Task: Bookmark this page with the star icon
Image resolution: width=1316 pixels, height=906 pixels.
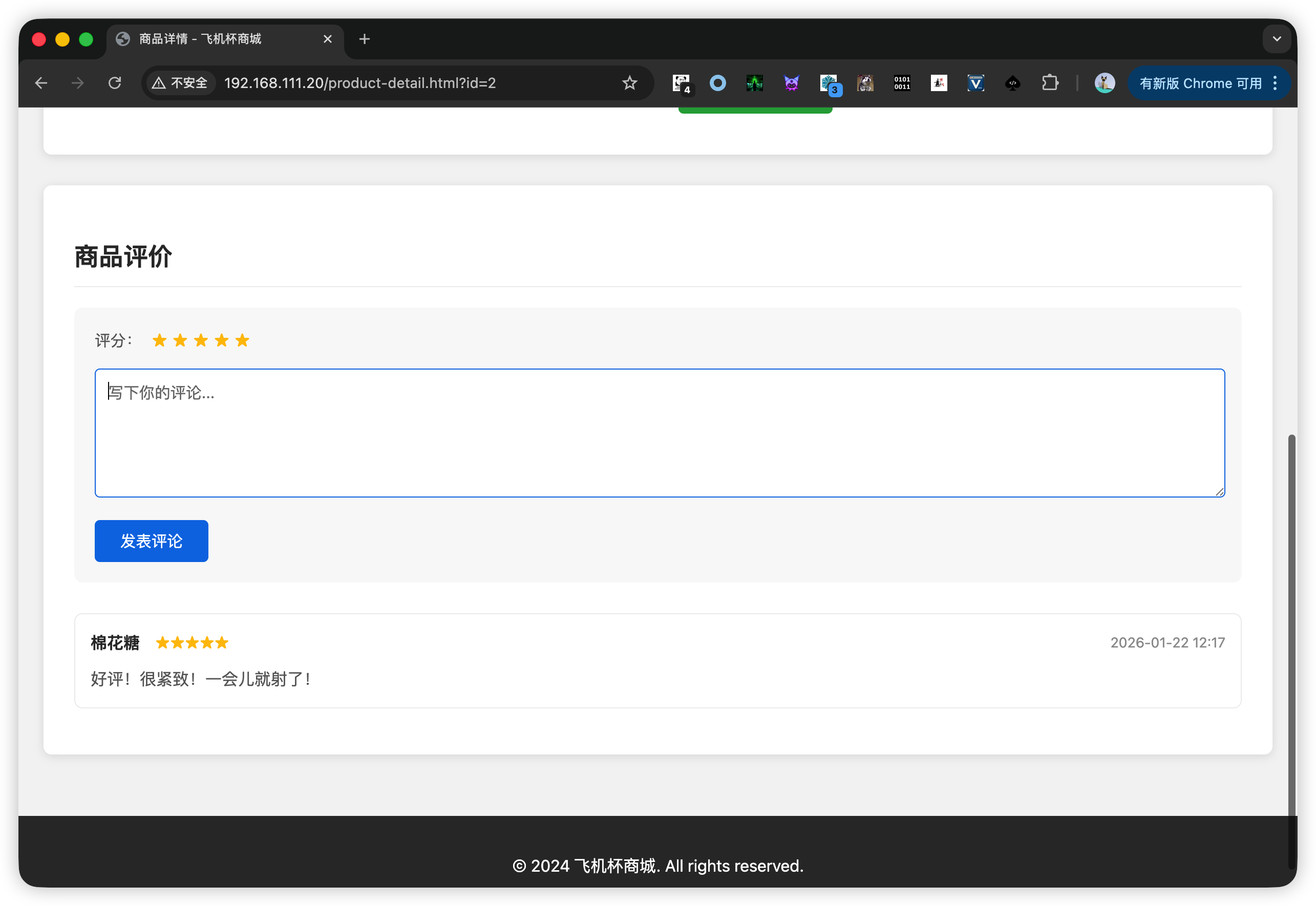Action: (x=630, y=83)
